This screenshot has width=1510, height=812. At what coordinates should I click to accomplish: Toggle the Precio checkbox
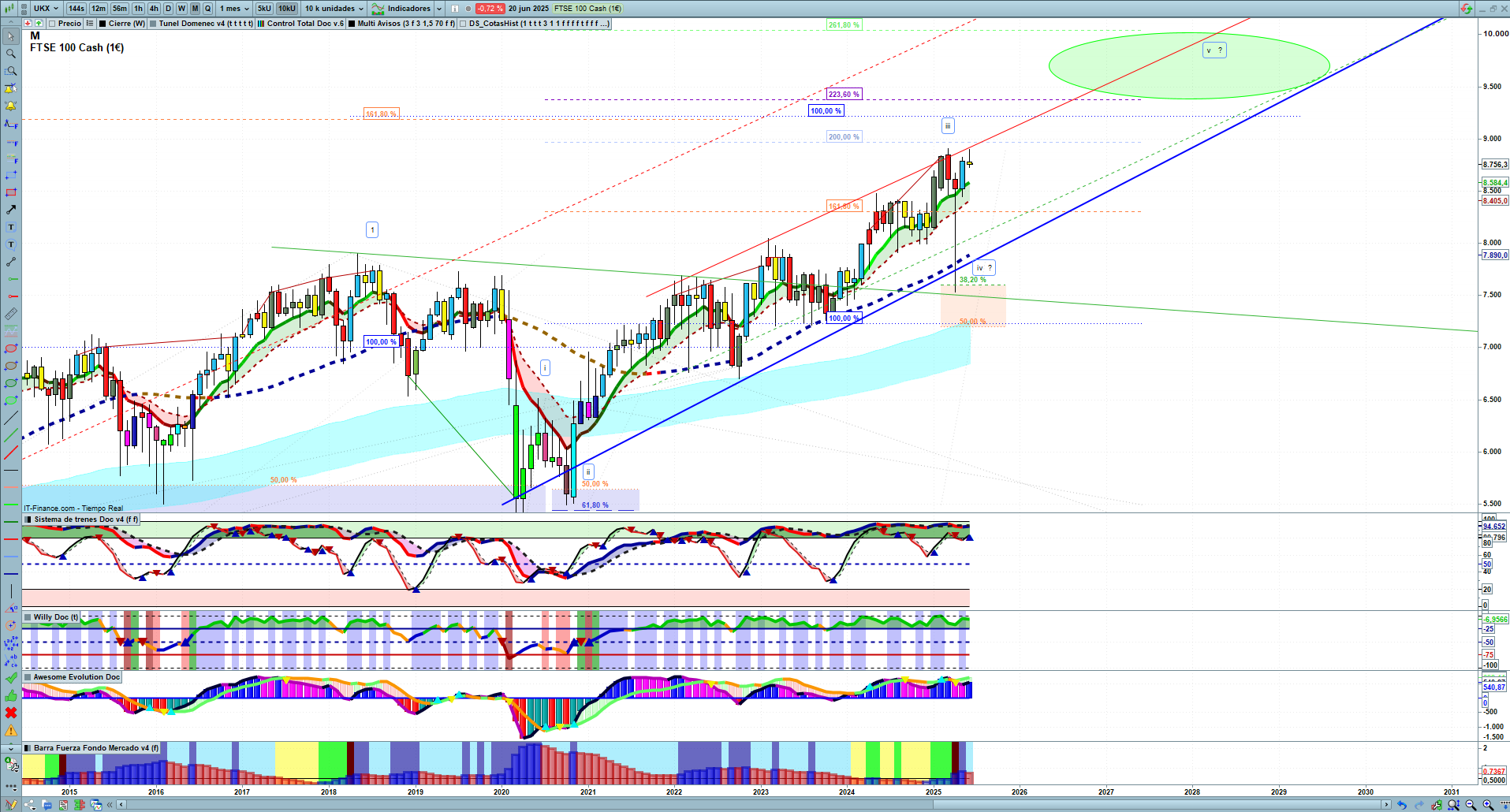[52, 24]
